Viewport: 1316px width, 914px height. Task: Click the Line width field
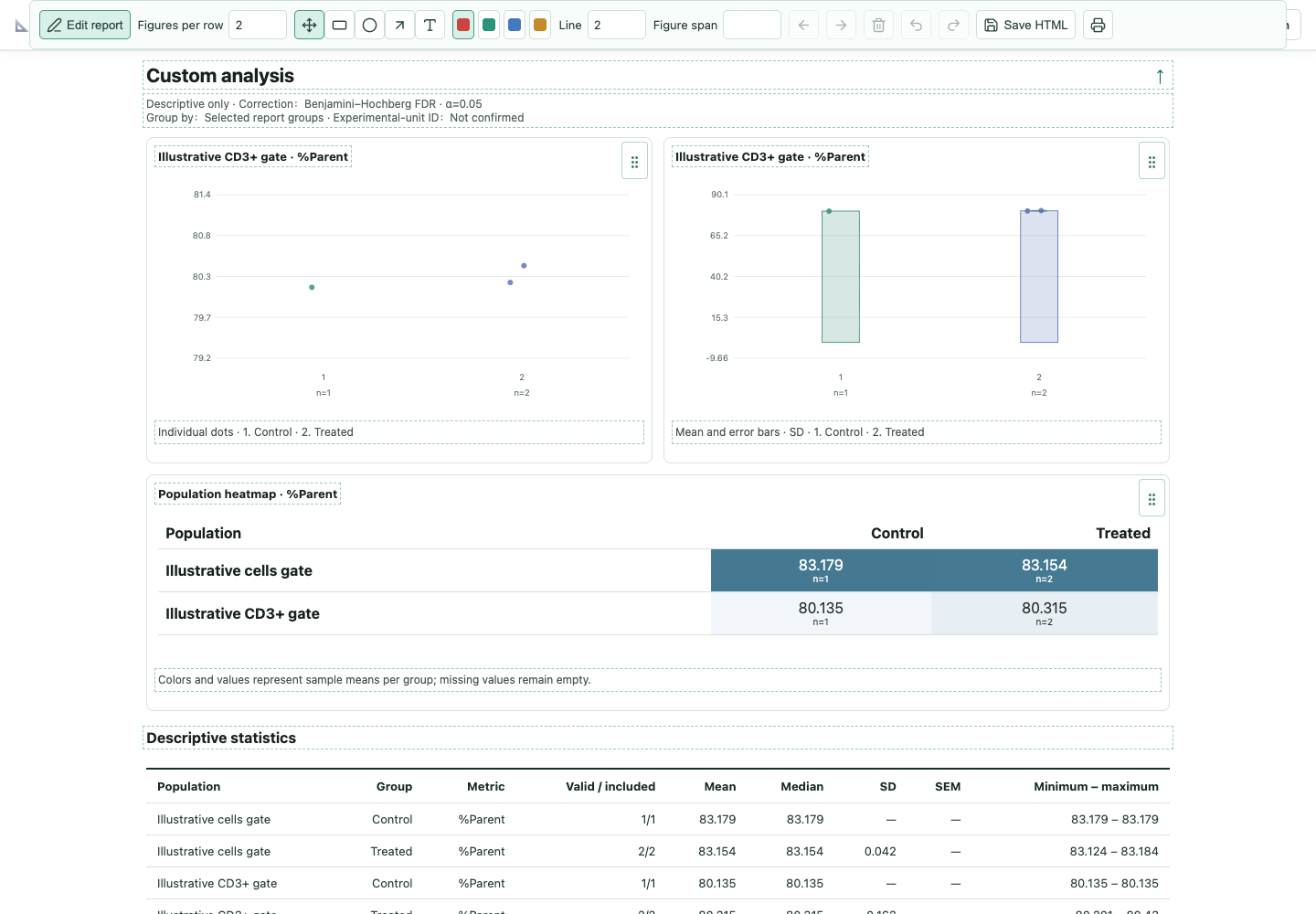(x=617, y=25)
